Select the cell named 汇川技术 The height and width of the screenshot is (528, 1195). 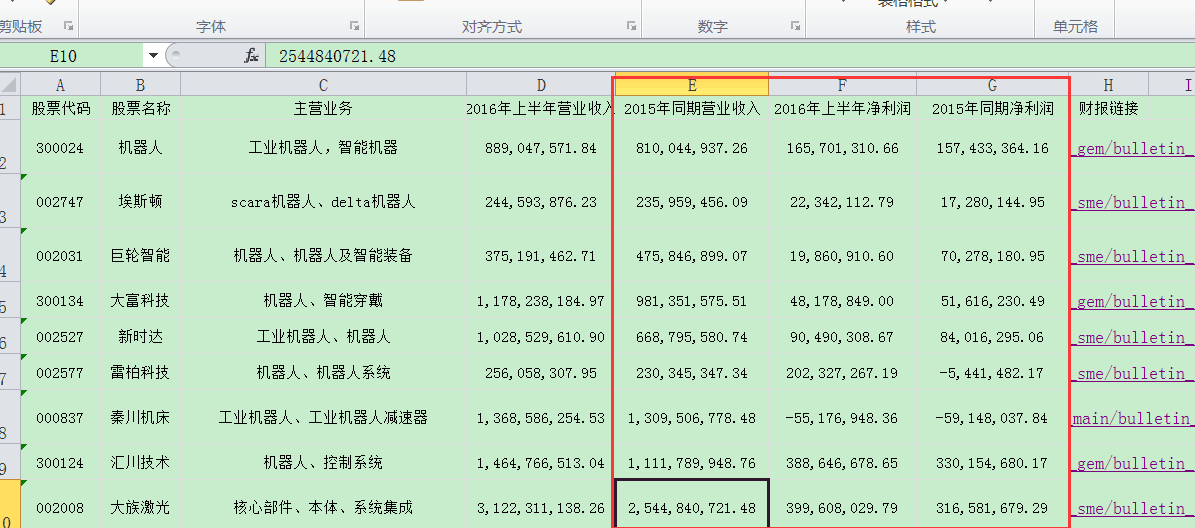pyautogui.click(x=140, y=462)
